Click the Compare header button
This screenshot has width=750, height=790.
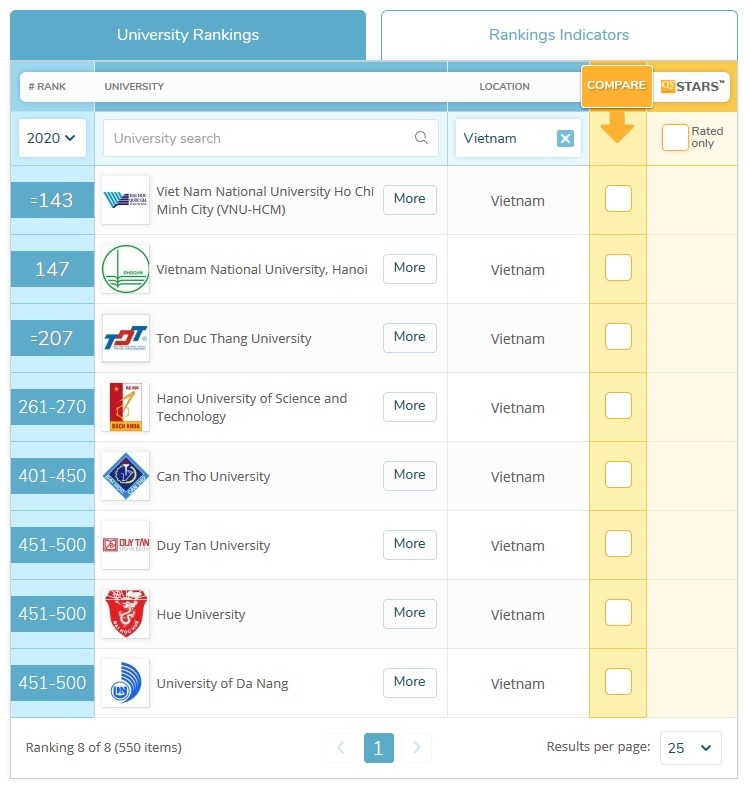coord(617,86)
